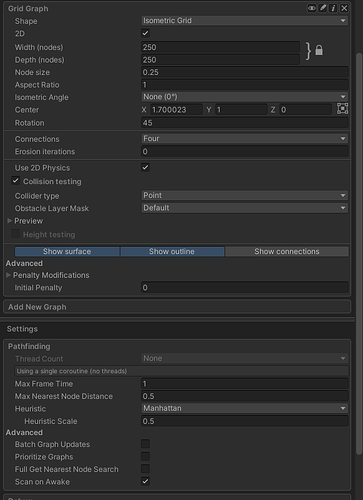
Task: Toggle the Show connections button
Action: click(287, 251)
